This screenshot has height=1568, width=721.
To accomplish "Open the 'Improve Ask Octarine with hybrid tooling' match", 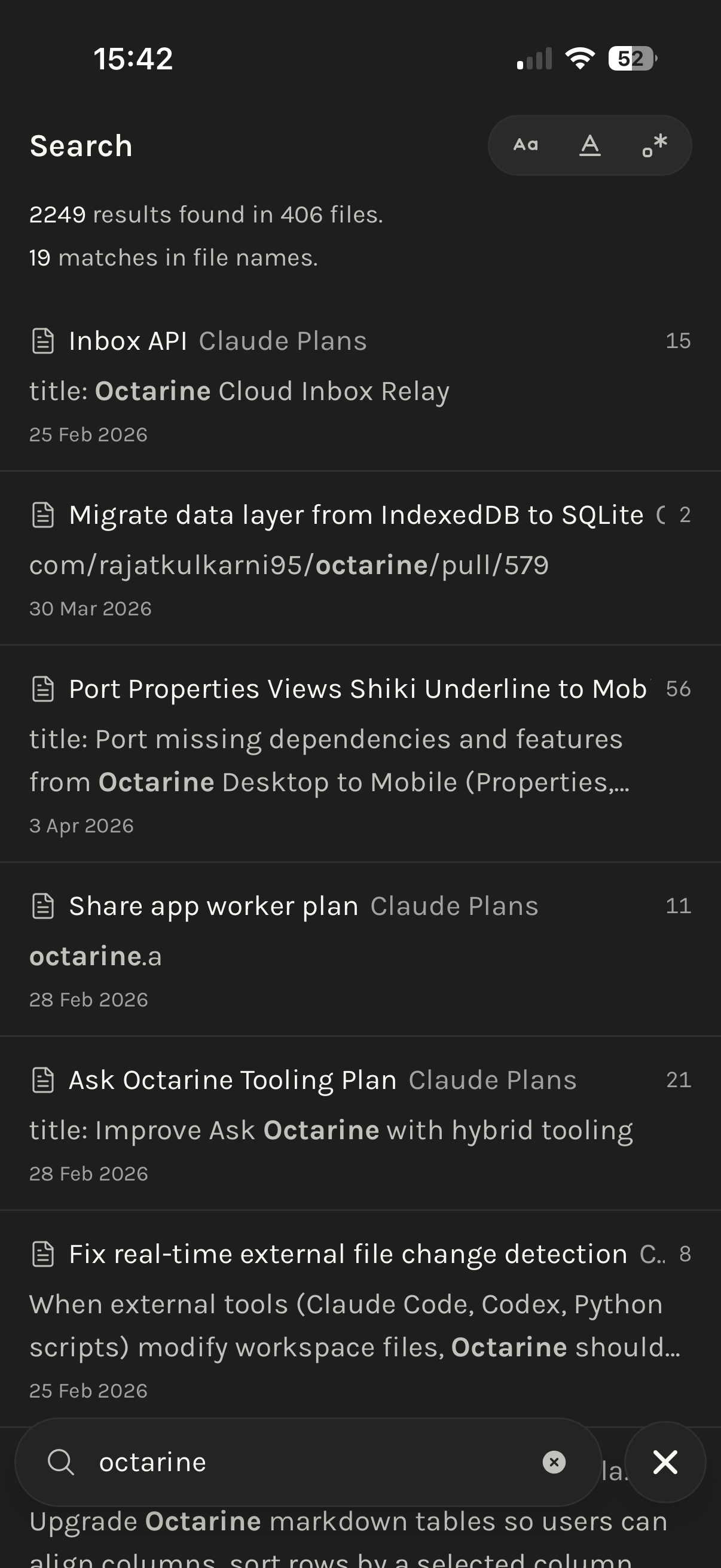I will pos(331,1130).
